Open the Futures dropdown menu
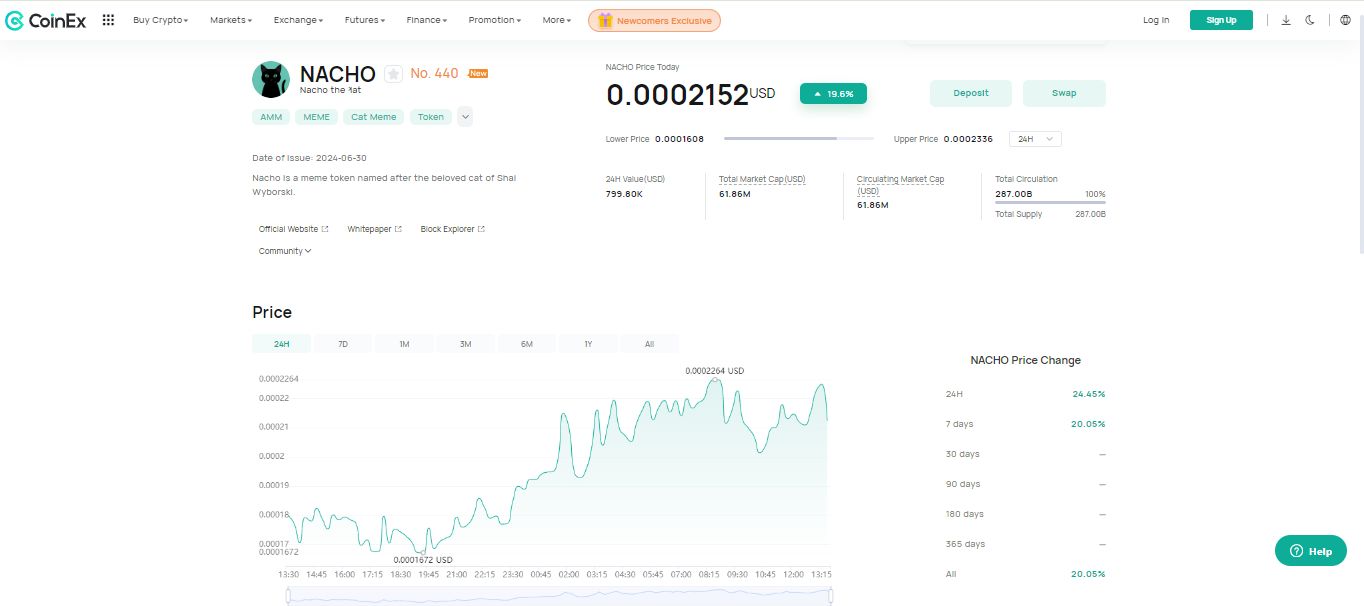Viewport: 1364px width, 606px height. click(x=365, y=20)
